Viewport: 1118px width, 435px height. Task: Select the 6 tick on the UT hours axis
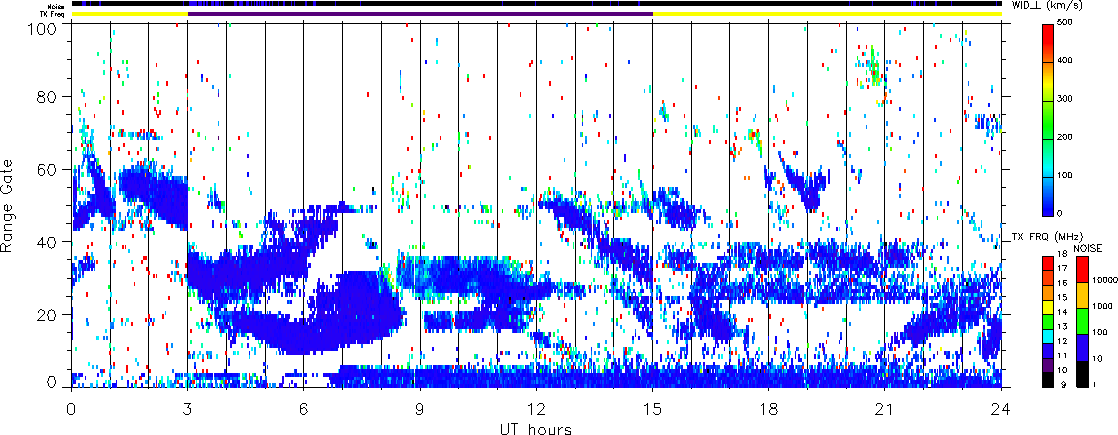(x=303, y=409)
